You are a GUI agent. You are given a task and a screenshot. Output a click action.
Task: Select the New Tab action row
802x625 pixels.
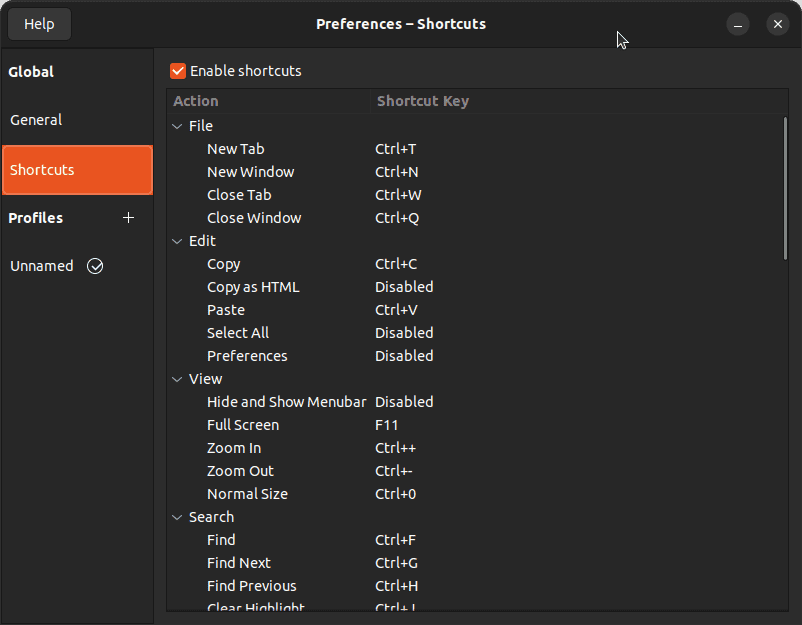[x=236, y=149]
